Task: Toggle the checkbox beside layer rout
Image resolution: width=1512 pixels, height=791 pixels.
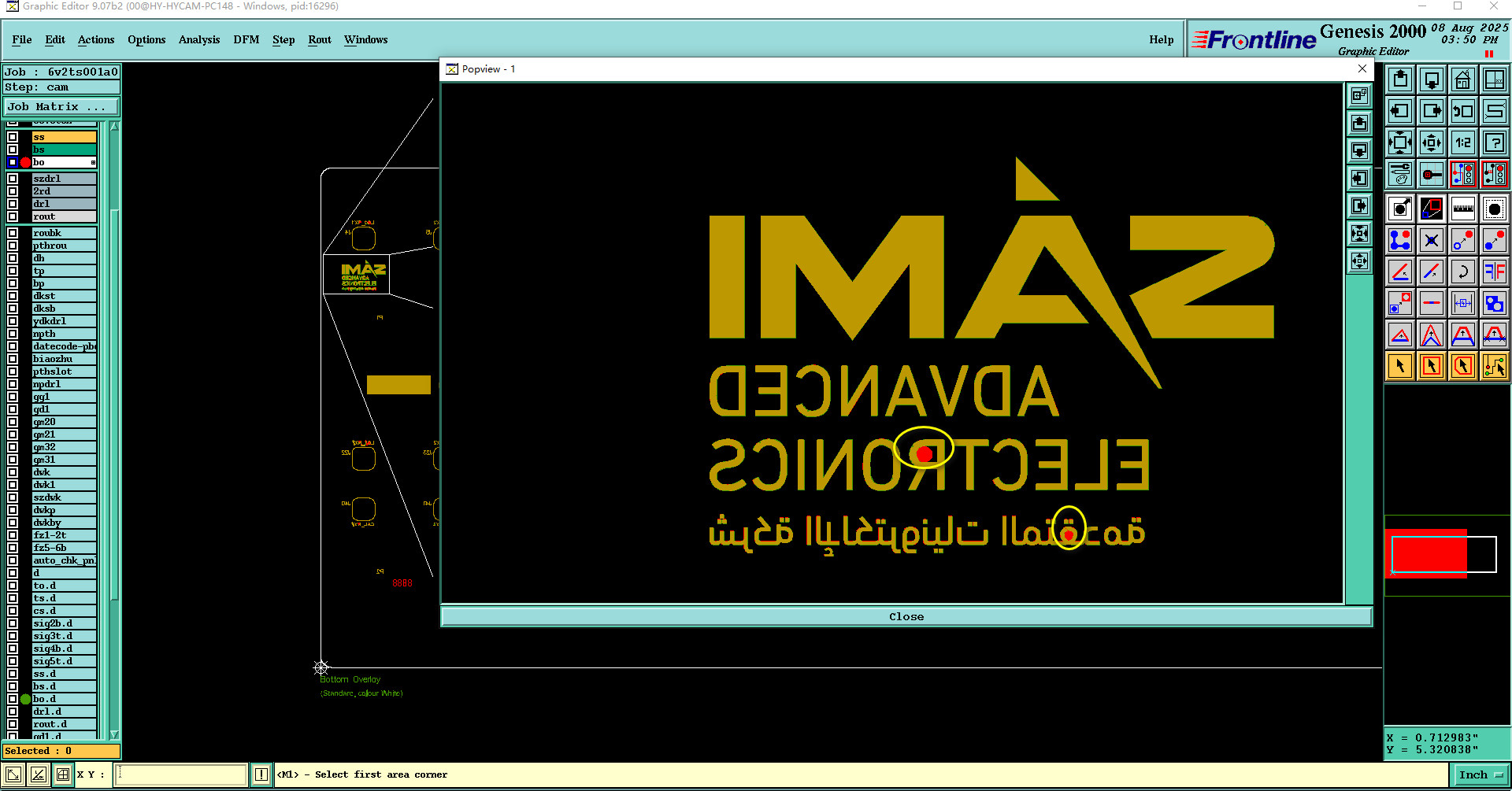Action: click(x=13, y=216)
